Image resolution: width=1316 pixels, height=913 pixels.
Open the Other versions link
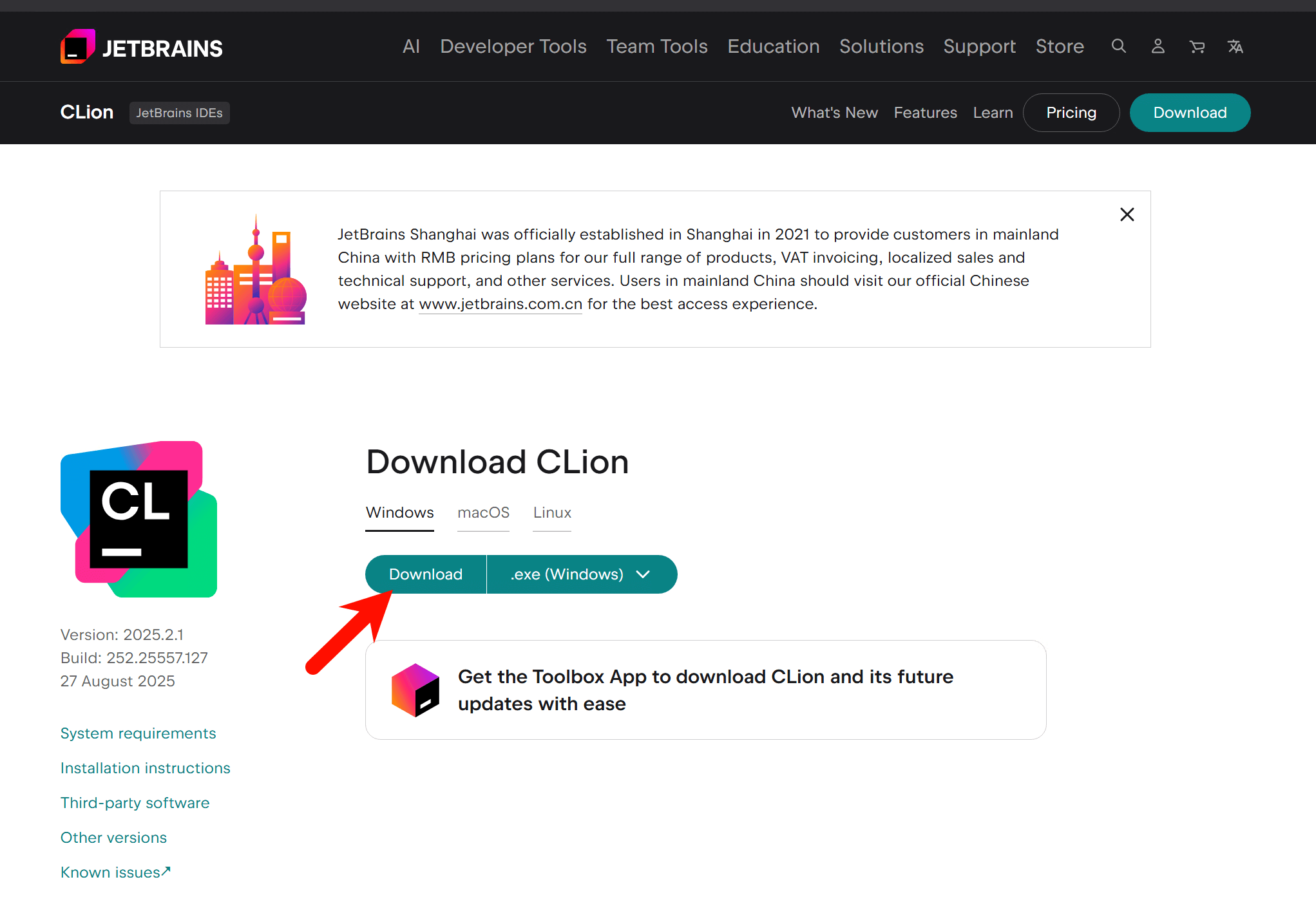(113, 838)
